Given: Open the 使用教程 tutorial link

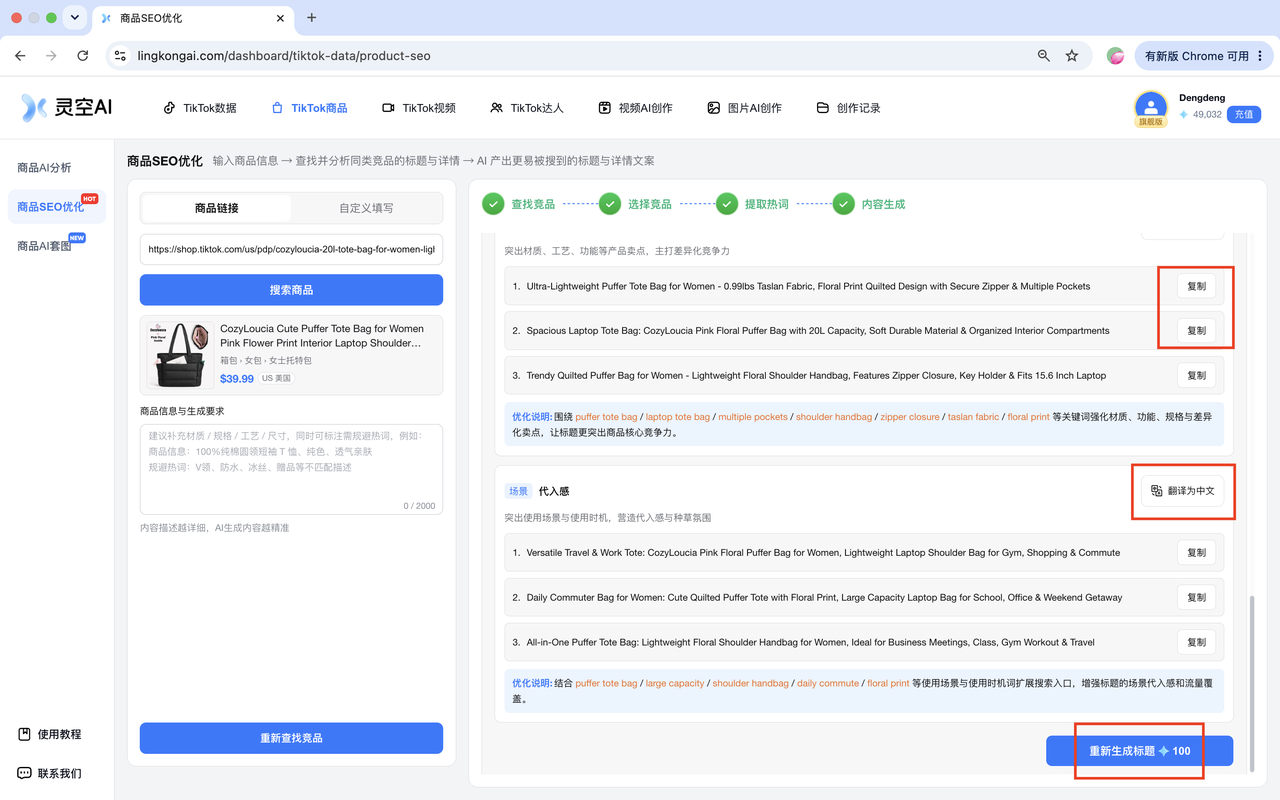Looking at the screenshot, I should (50, 734).
